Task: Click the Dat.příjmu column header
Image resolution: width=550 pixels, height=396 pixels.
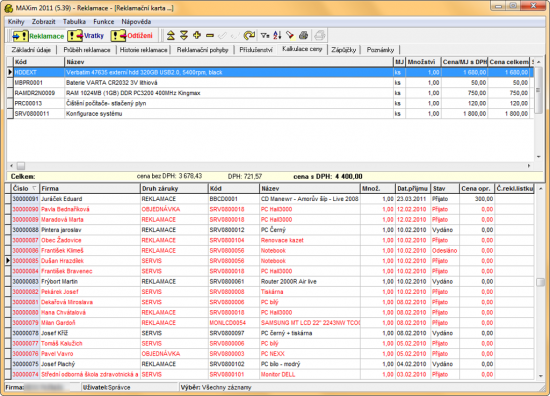Action: (413, 188)
